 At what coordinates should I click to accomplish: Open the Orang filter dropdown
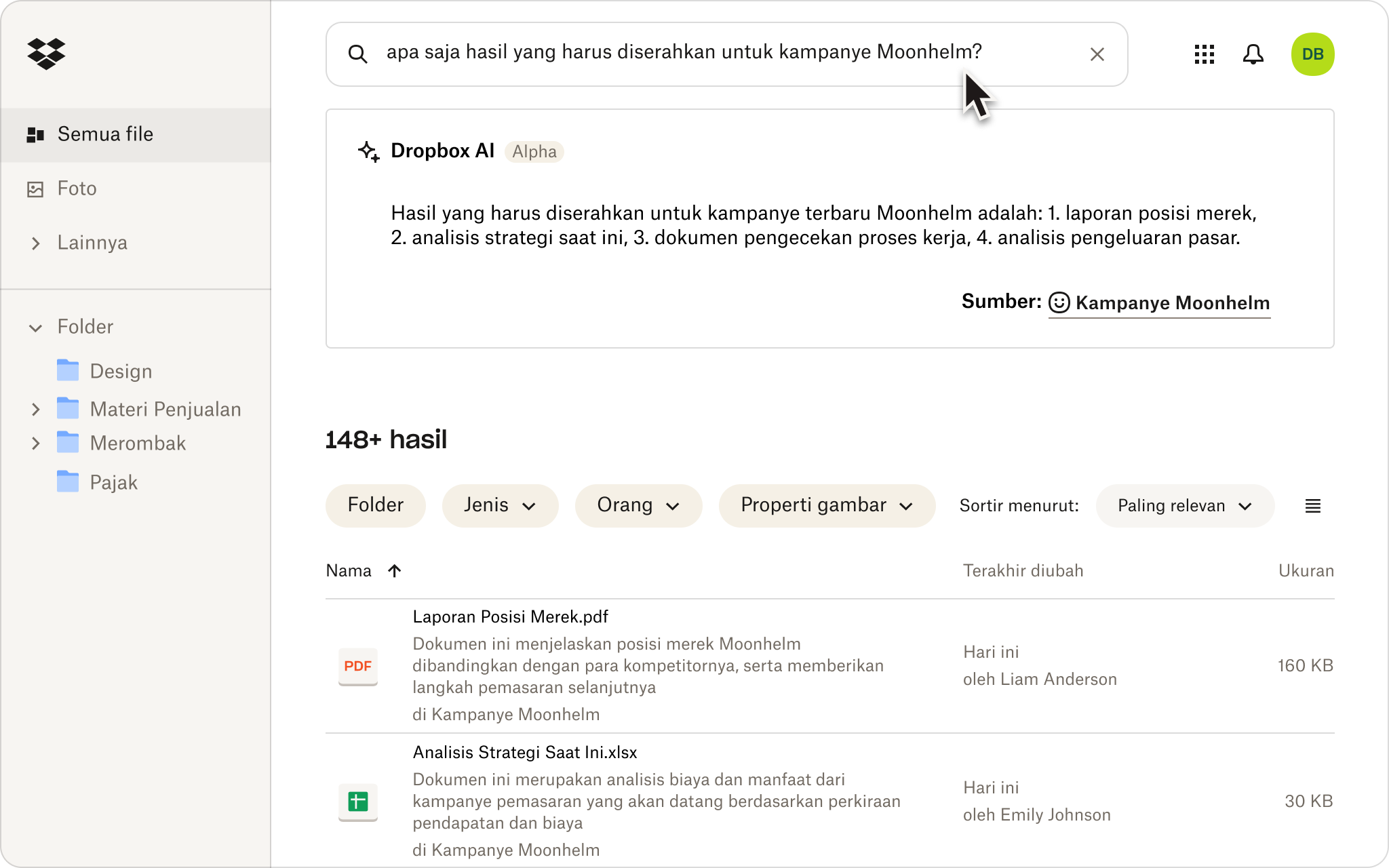pos(638,505)
